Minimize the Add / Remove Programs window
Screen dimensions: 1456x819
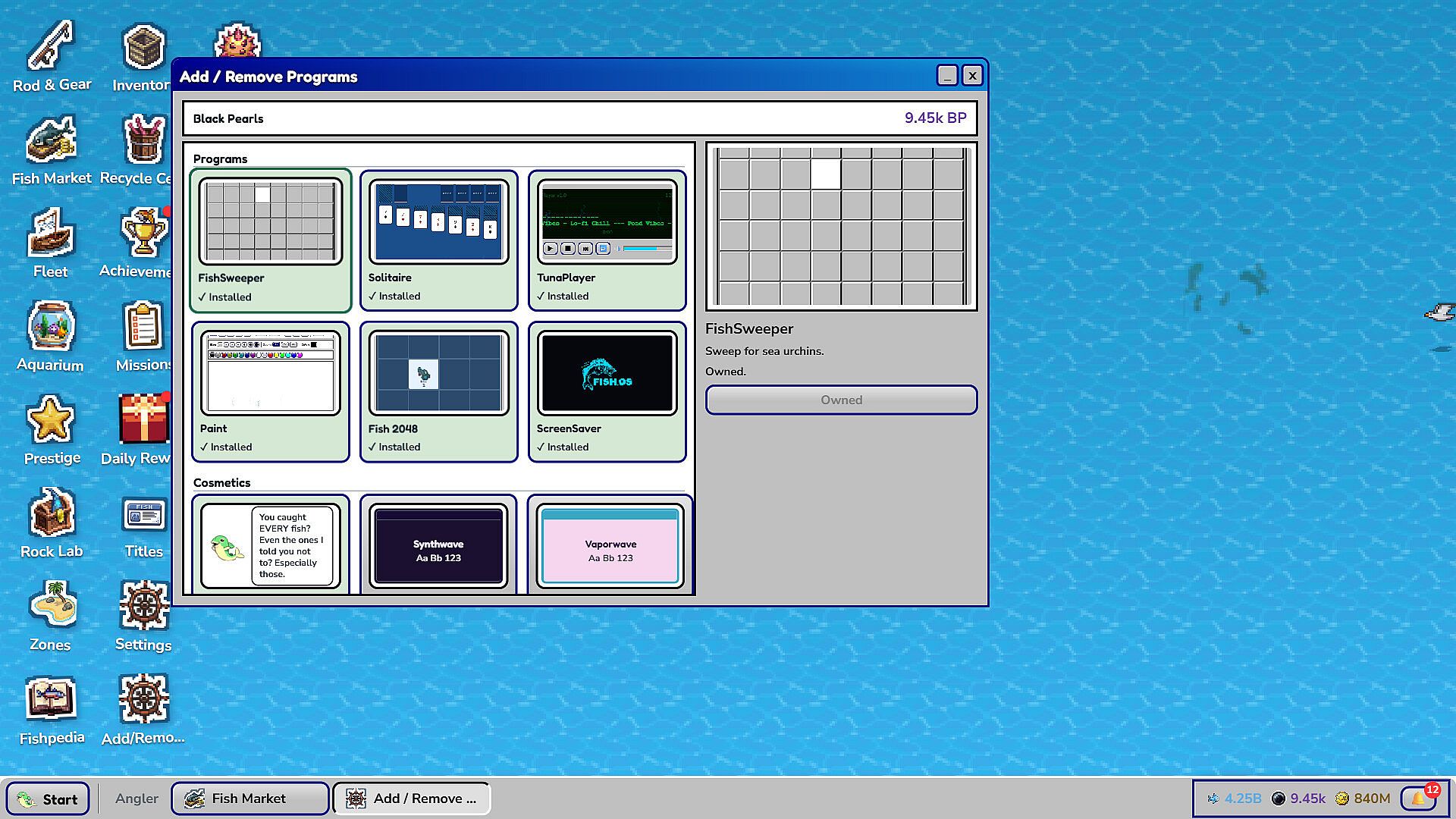947,75
